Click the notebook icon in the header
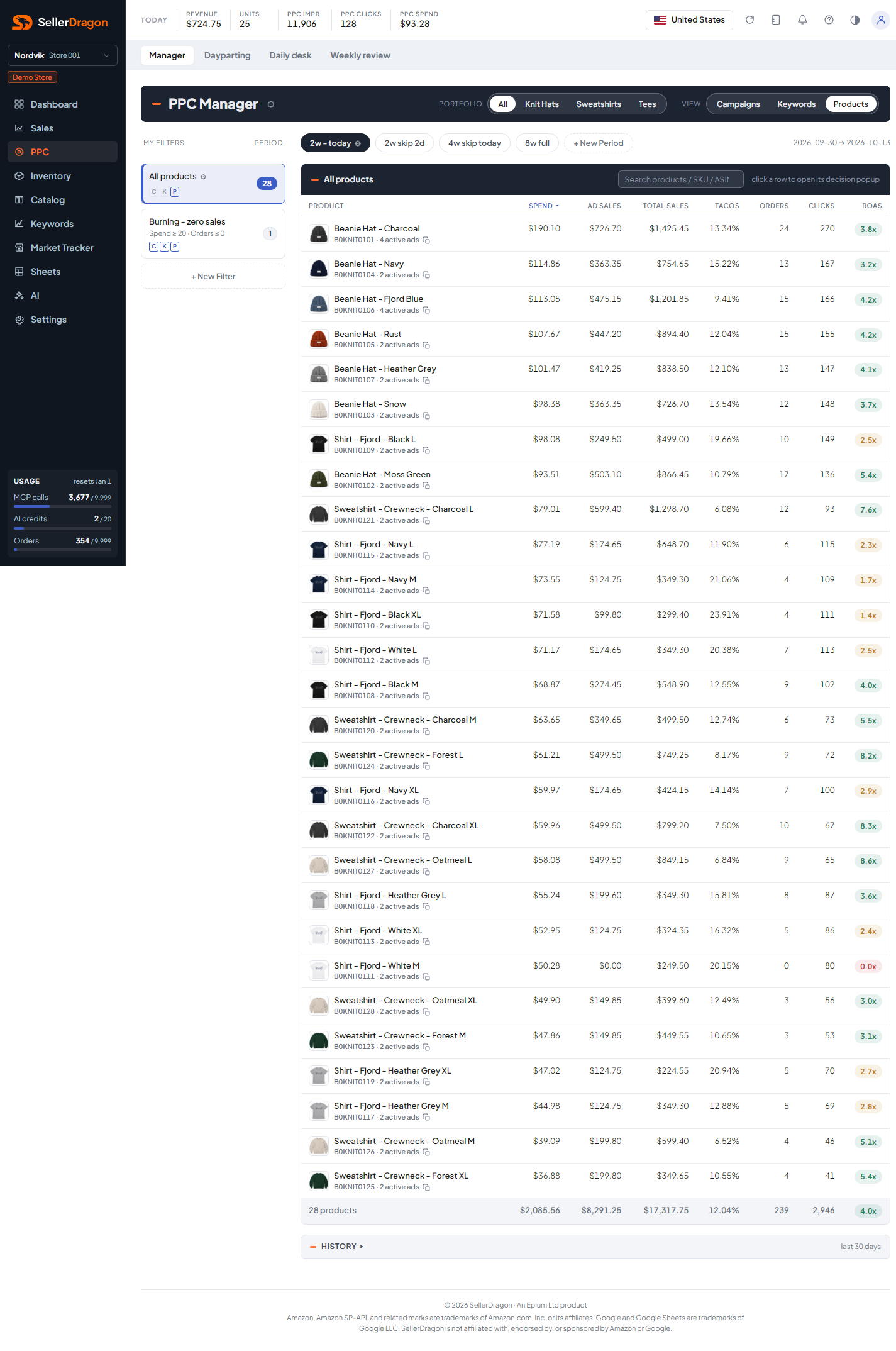The width and height of the screenshot is (896, 1351). [776, 20]
